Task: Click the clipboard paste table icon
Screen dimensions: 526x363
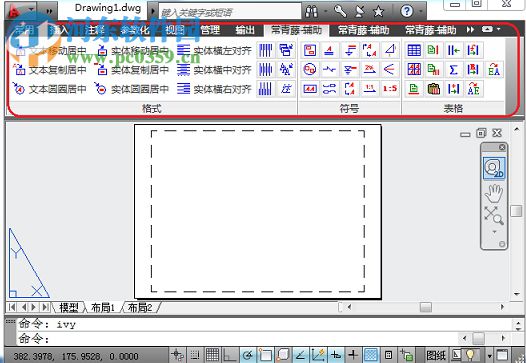Action: click(433, 89)
